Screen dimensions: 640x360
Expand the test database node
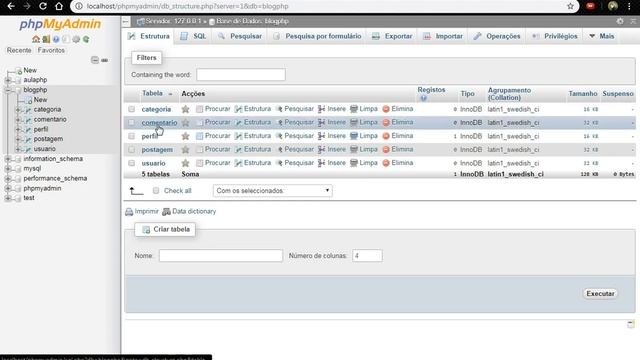tap(8, 198)
